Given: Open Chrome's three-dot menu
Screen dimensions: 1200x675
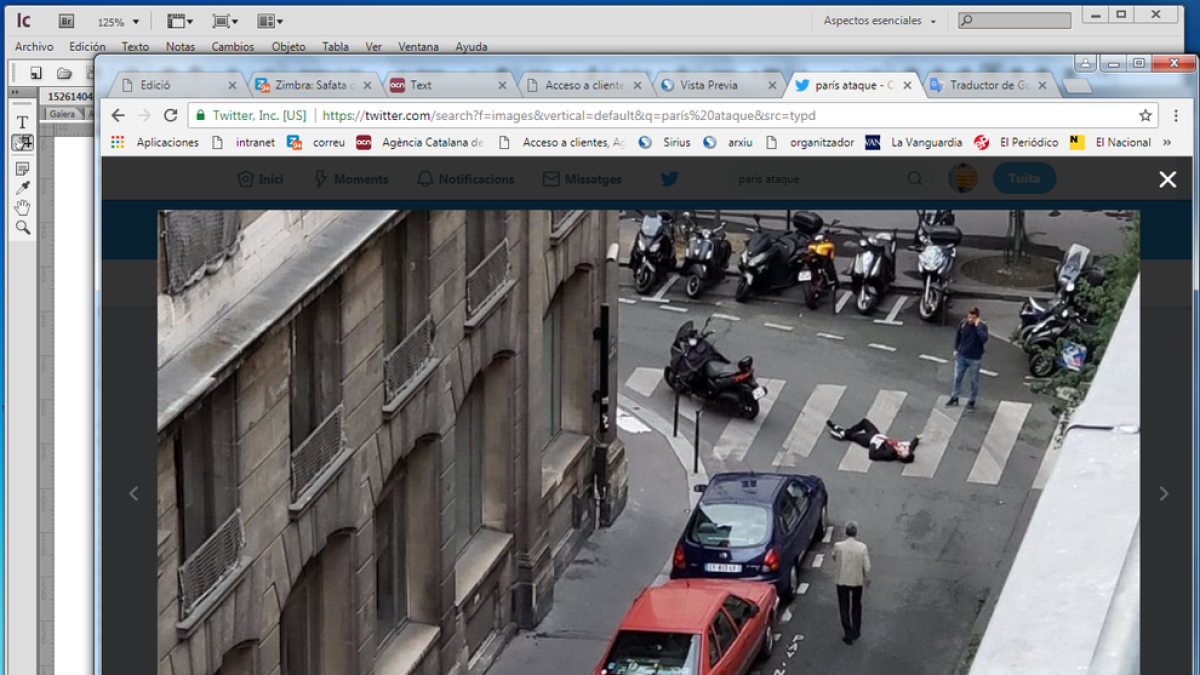Looking at the screenshot, I should pos(1175,116).
